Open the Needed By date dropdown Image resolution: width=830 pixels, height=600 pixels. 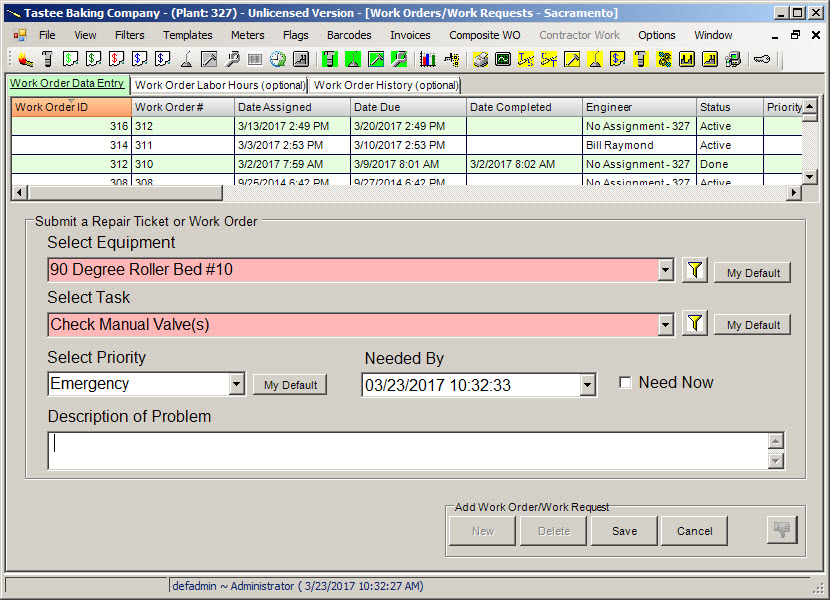[587, 385]
